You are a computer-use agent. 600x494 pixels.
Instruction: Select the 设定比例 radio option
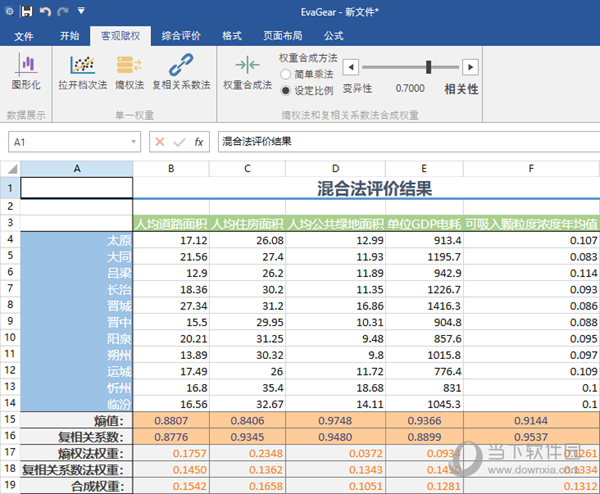coord(285,91)
